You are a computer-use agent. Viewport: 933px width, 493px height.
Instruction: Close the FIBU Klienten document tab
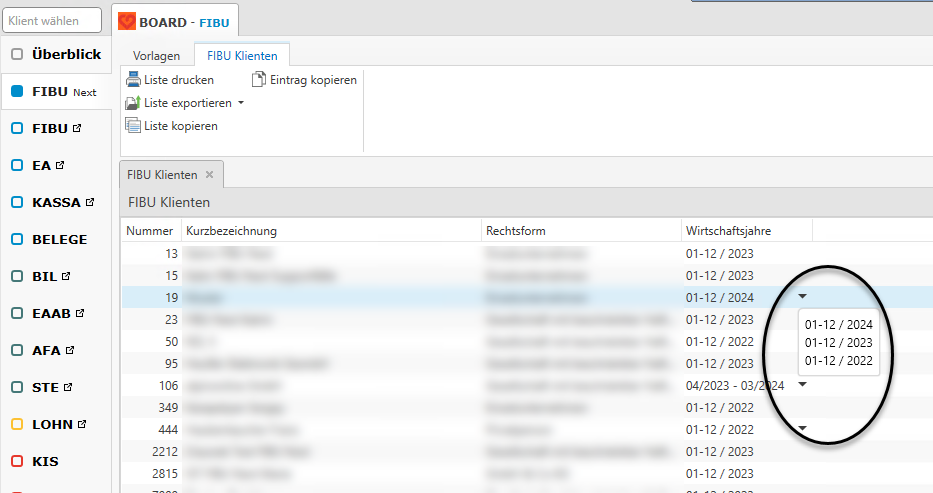click(210, 175)
